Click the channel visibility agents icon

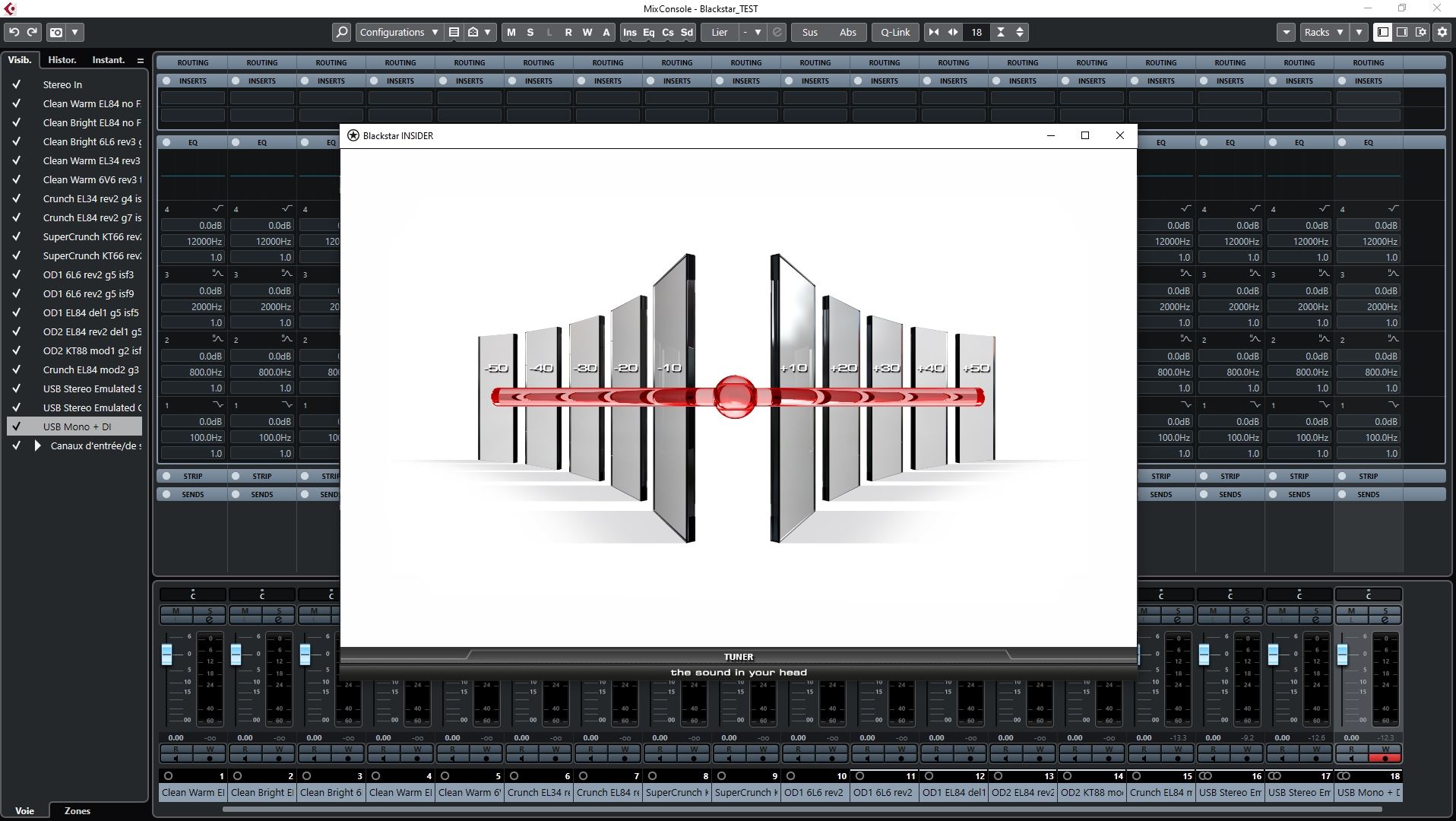click(473, 32)
